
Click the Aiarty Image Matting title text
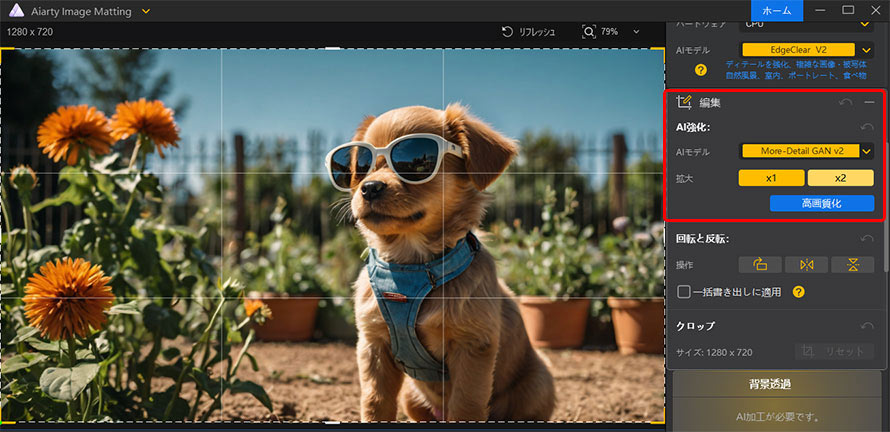[x=81, y=11]
